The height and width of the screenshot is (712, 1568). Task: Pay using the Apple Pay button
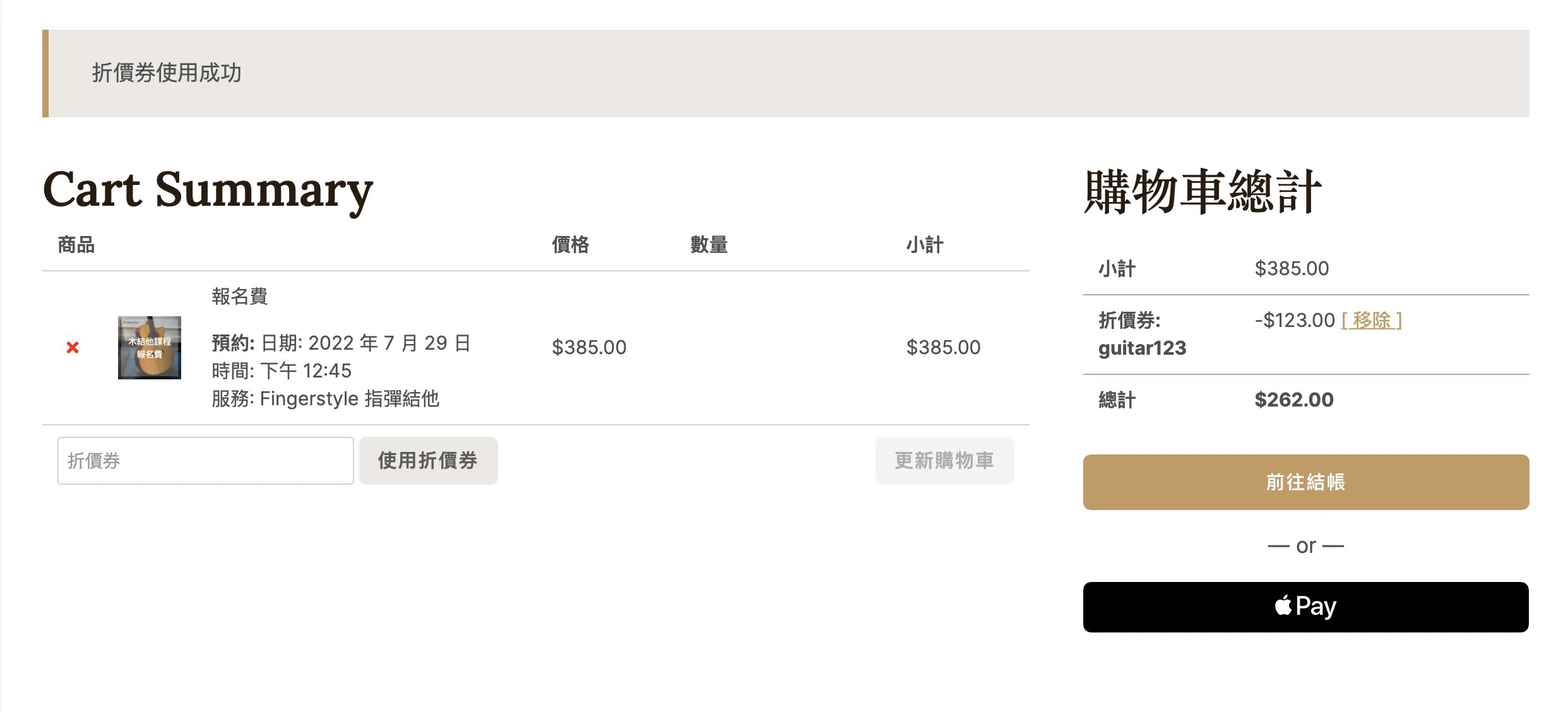point(1306,607)
